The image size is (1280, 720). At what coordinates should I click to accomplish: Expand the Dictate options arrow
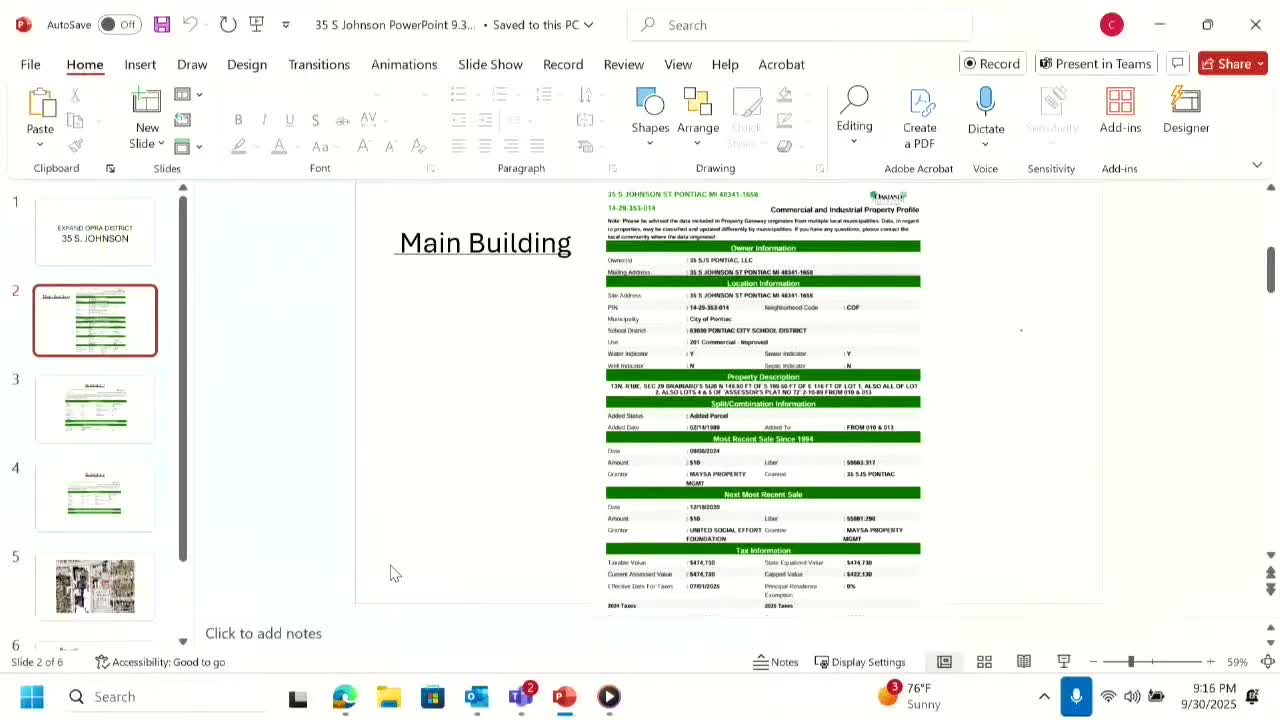pyautogui.click(x=986, y=144)
